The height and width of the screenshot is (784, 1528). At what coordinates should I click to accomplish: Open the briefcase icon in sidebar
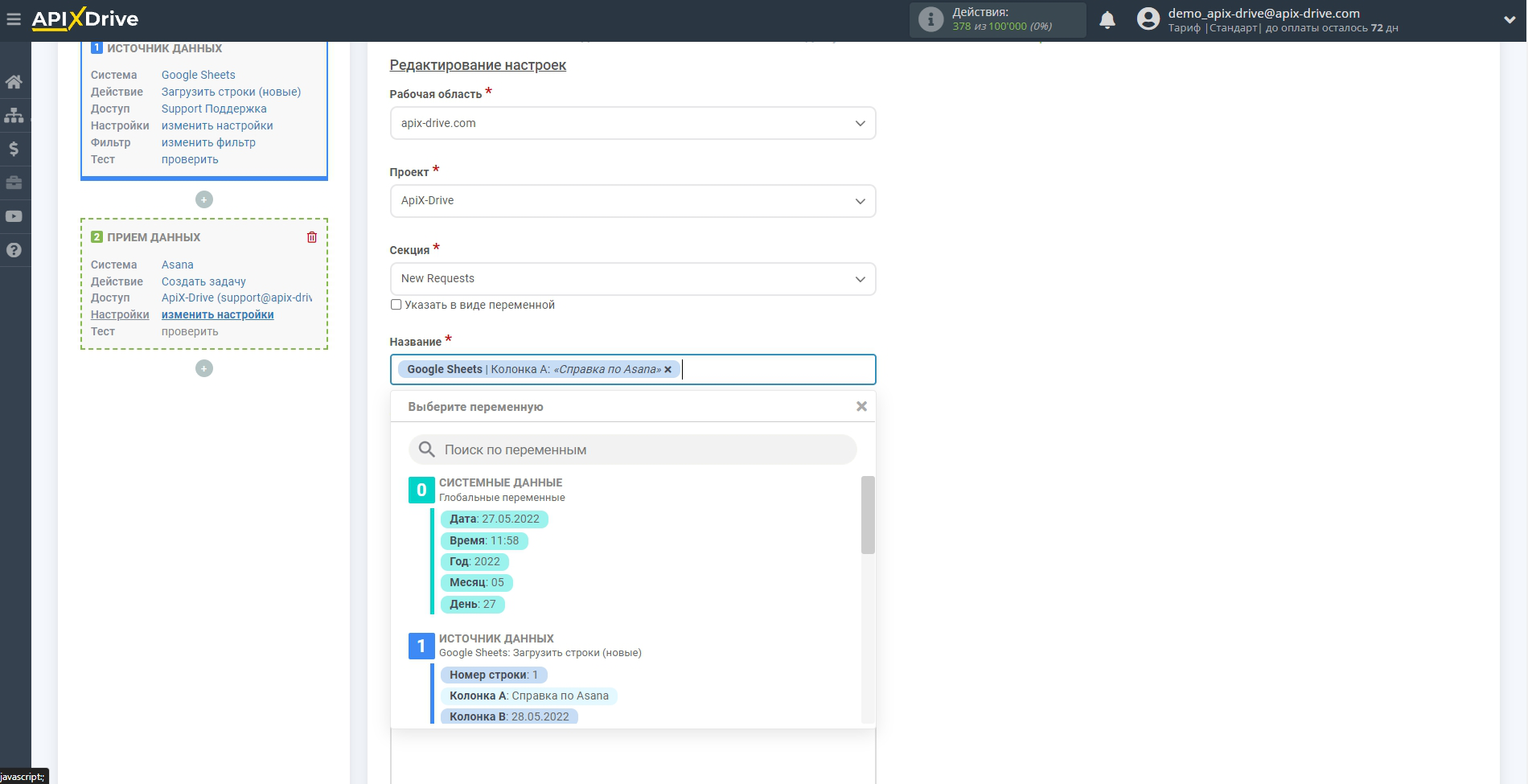pos(14,183)
